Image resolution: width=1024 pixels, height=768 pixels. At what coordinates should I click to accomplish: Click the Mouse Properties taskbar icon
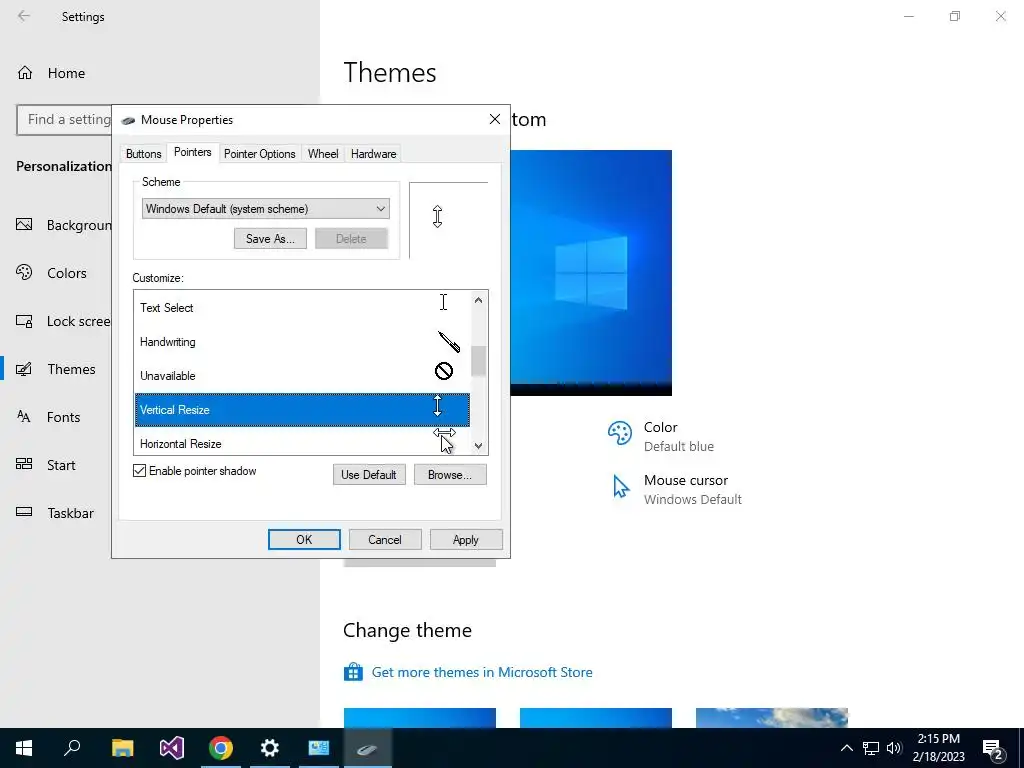pyautogui.click(x=367, y=748)
